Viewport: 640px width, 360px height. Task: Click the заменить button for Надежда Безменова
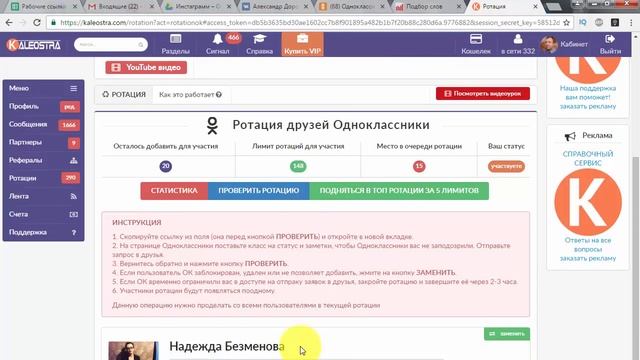point(507,334)
